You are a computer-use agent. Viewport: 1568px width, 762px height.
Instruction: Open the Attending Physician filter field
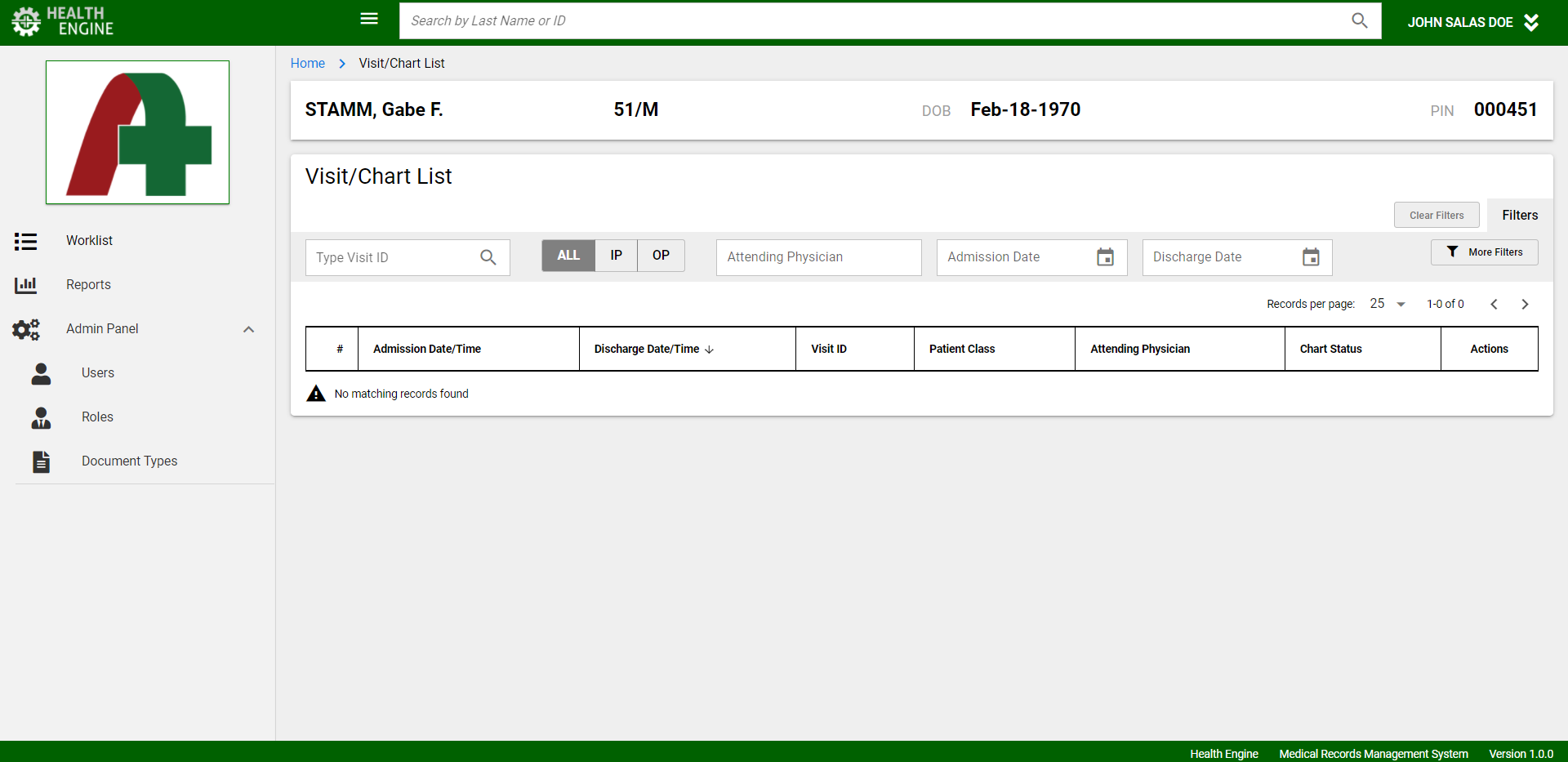click(x=818, y=257)
